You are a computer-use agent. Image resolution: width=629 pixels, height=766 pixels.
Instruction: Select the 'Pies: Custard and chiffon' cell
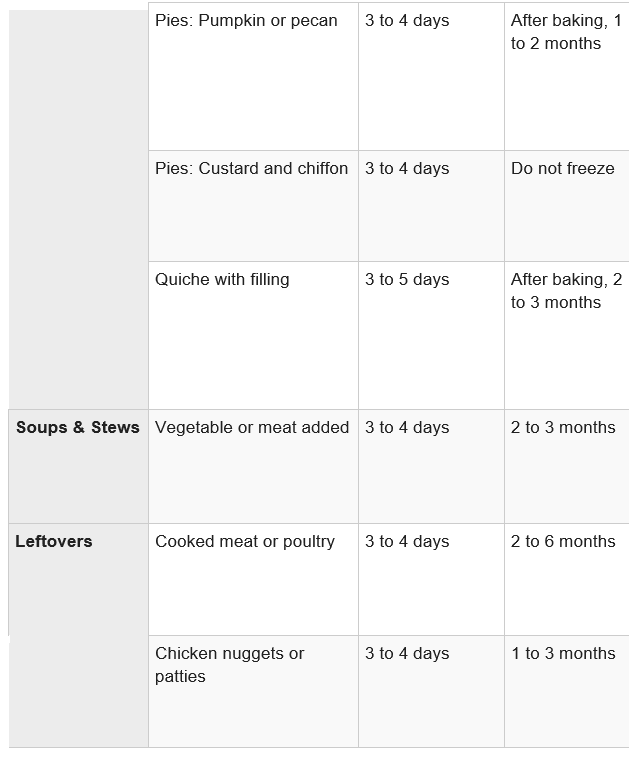[x=253, y=206]
